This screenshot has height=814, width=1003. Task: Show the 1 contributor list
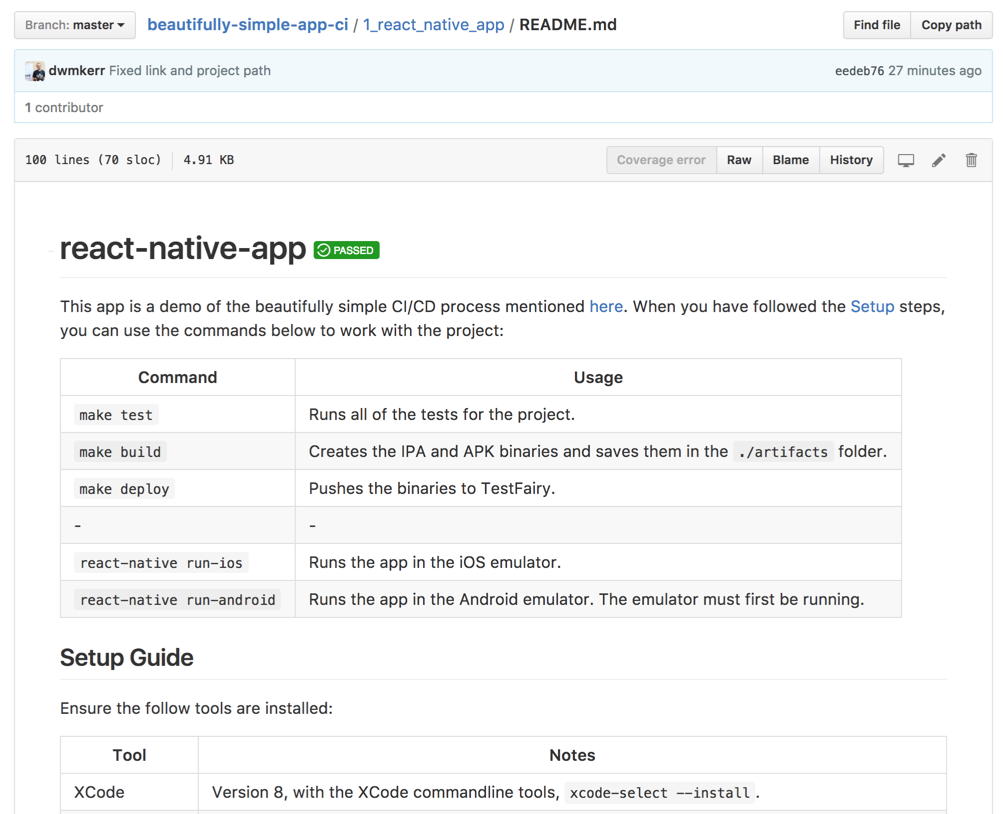coord(64,107)
